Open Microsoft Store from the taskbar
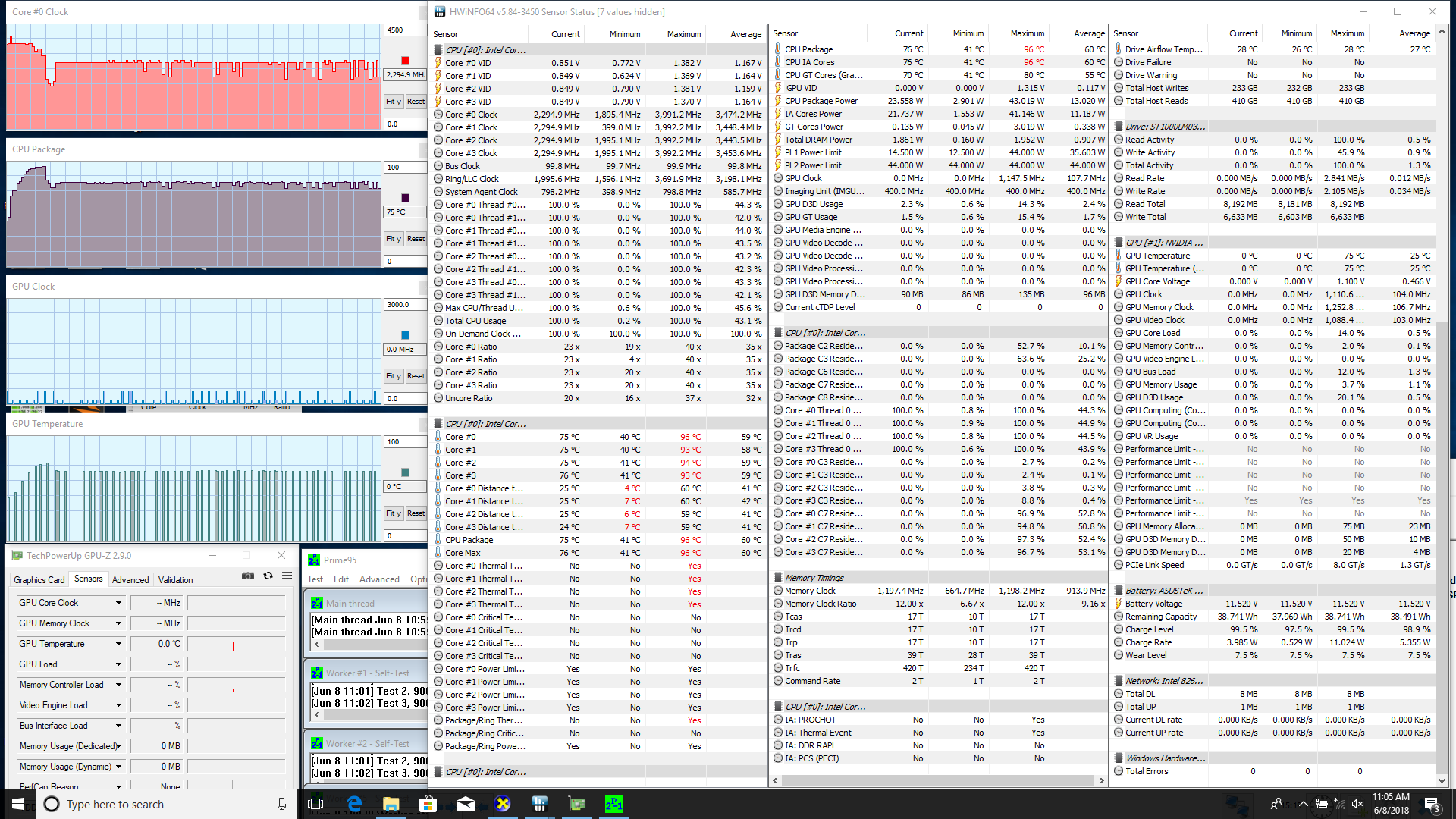Screen dimensions: 1456x819 428,804
